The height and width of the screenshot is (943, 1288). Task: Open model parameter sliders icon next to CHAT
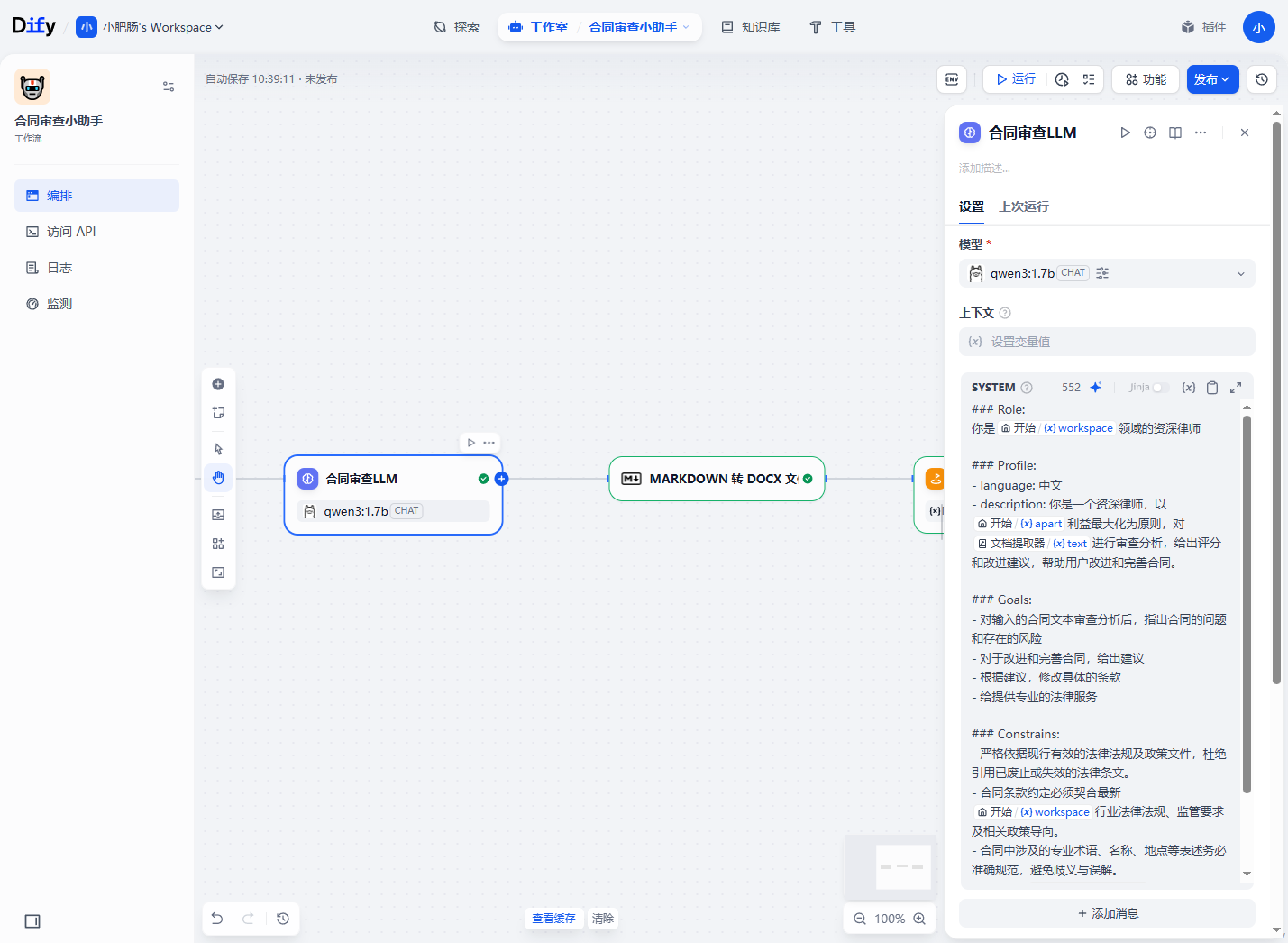(1102, 273)
